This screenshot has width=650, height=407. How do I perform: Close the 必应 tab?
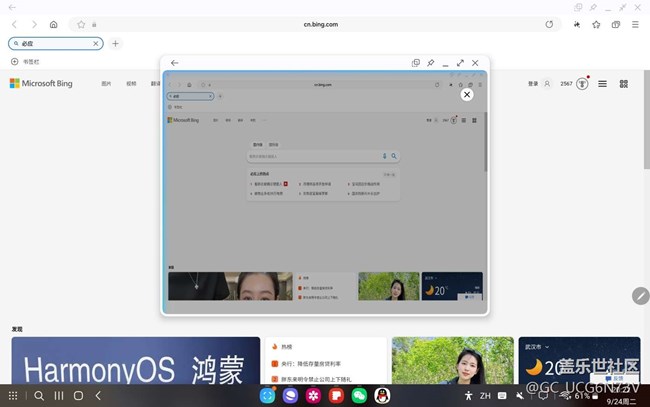point(96,44)
